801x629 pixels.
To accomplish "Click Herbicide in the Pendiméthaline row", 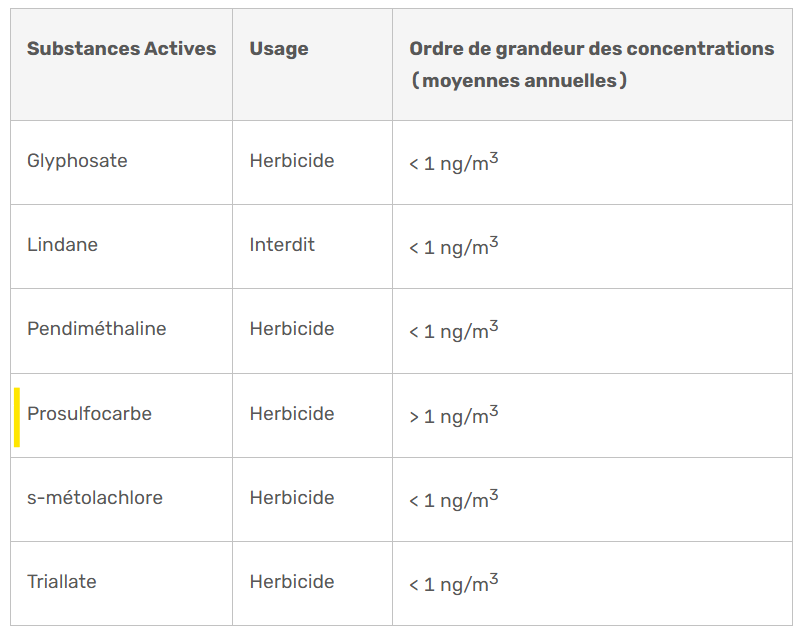I will [292, 329].
